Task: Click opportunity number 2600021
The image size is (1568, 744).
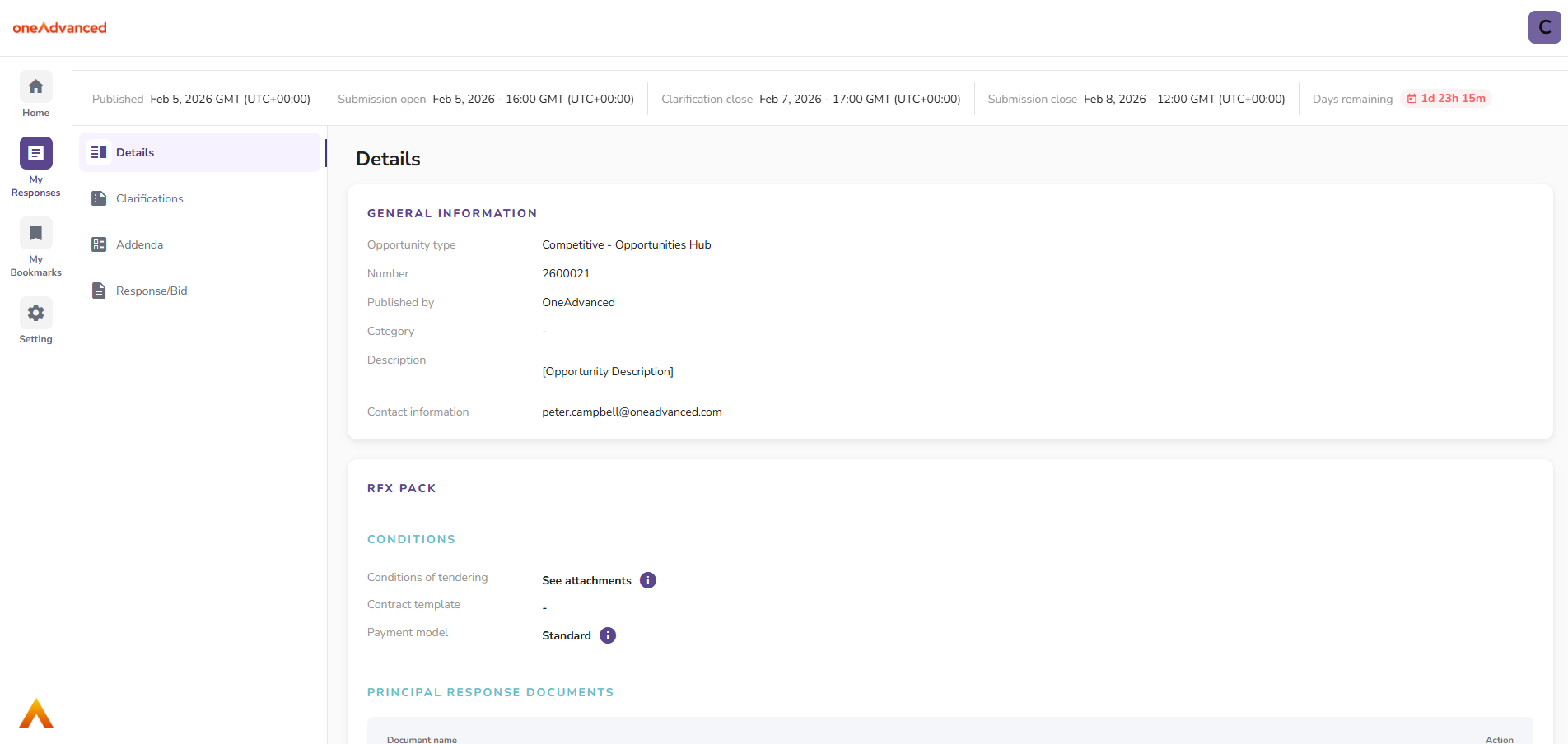Action: pos(566,273)
